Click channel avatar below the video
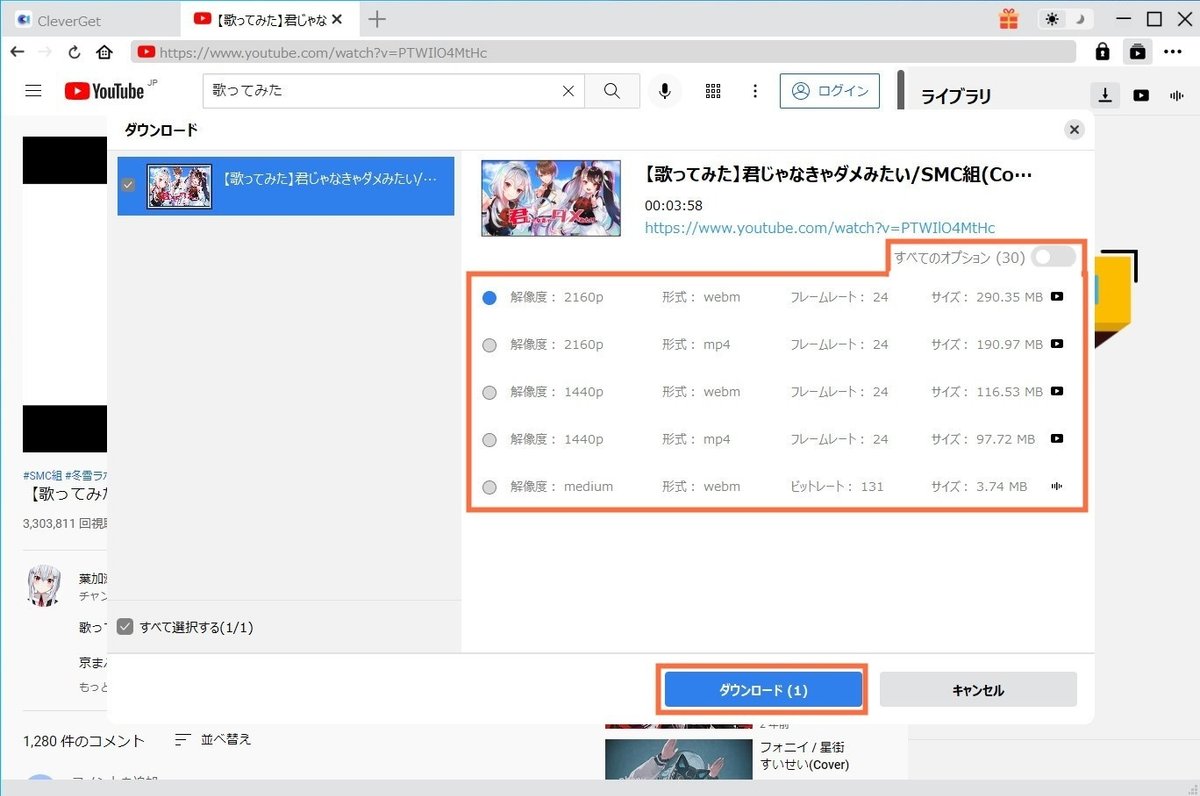Screen dimensions: 1200x796 pos(45,585)
